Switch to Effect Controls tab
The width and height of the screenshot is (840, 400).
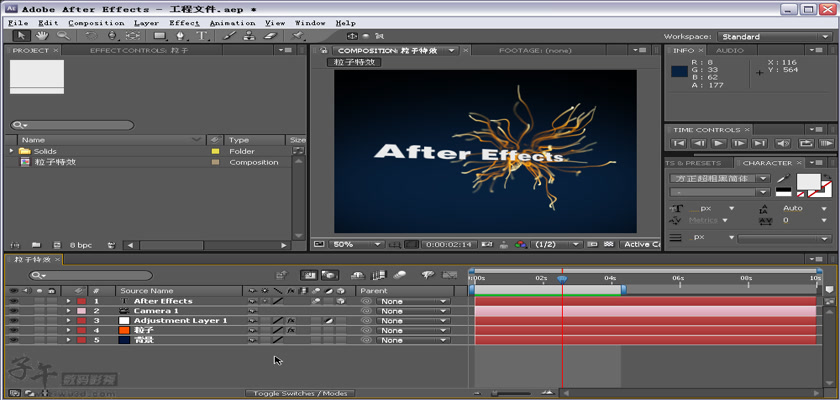click(138, 50)
